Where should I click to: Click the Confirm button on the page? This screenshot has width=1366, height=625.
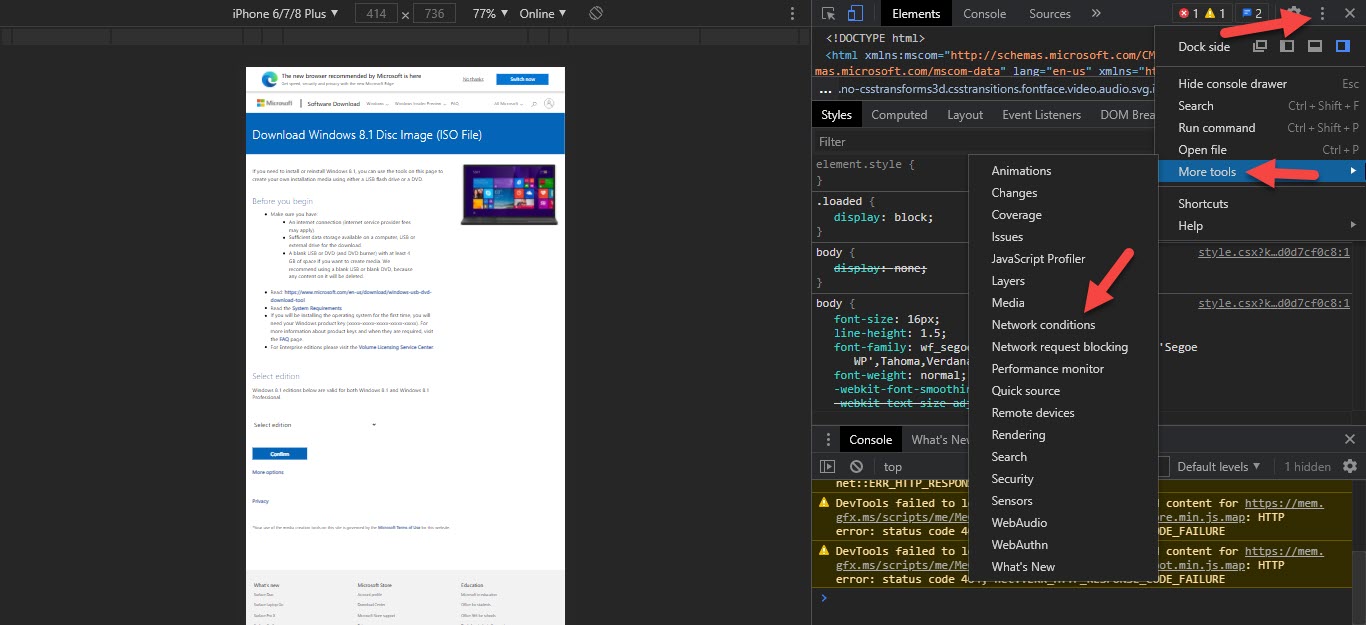point(279,454)
